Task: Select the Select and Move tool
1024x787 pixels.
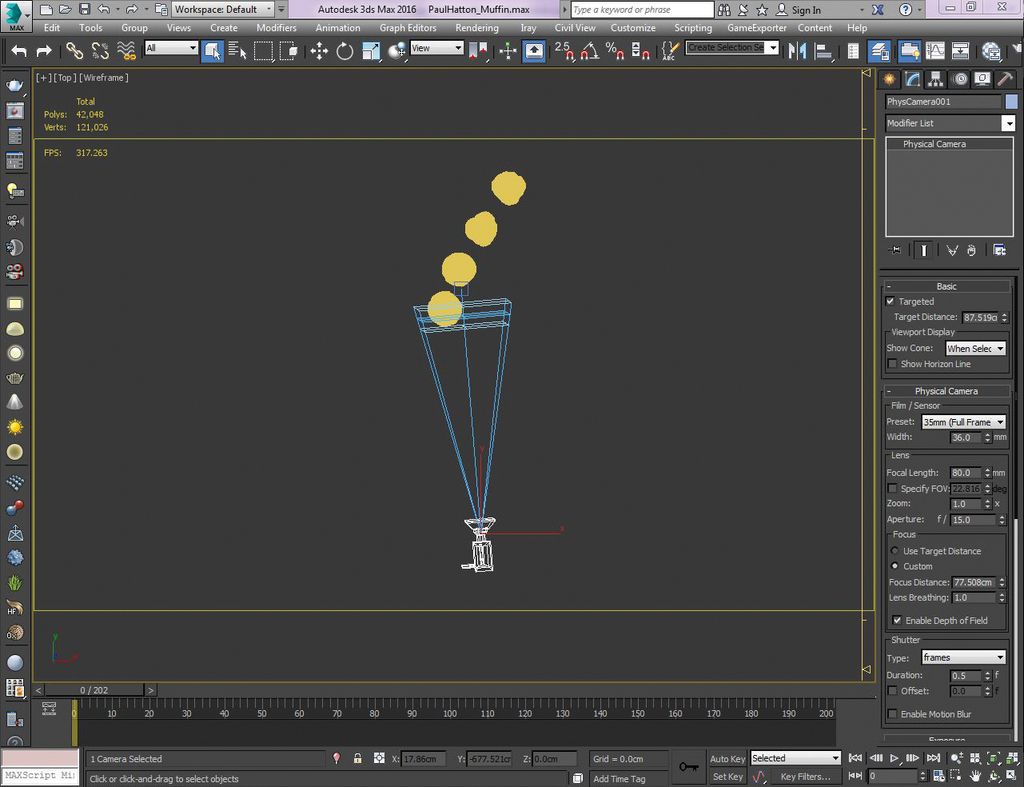Action: click(x=318, y=50)
